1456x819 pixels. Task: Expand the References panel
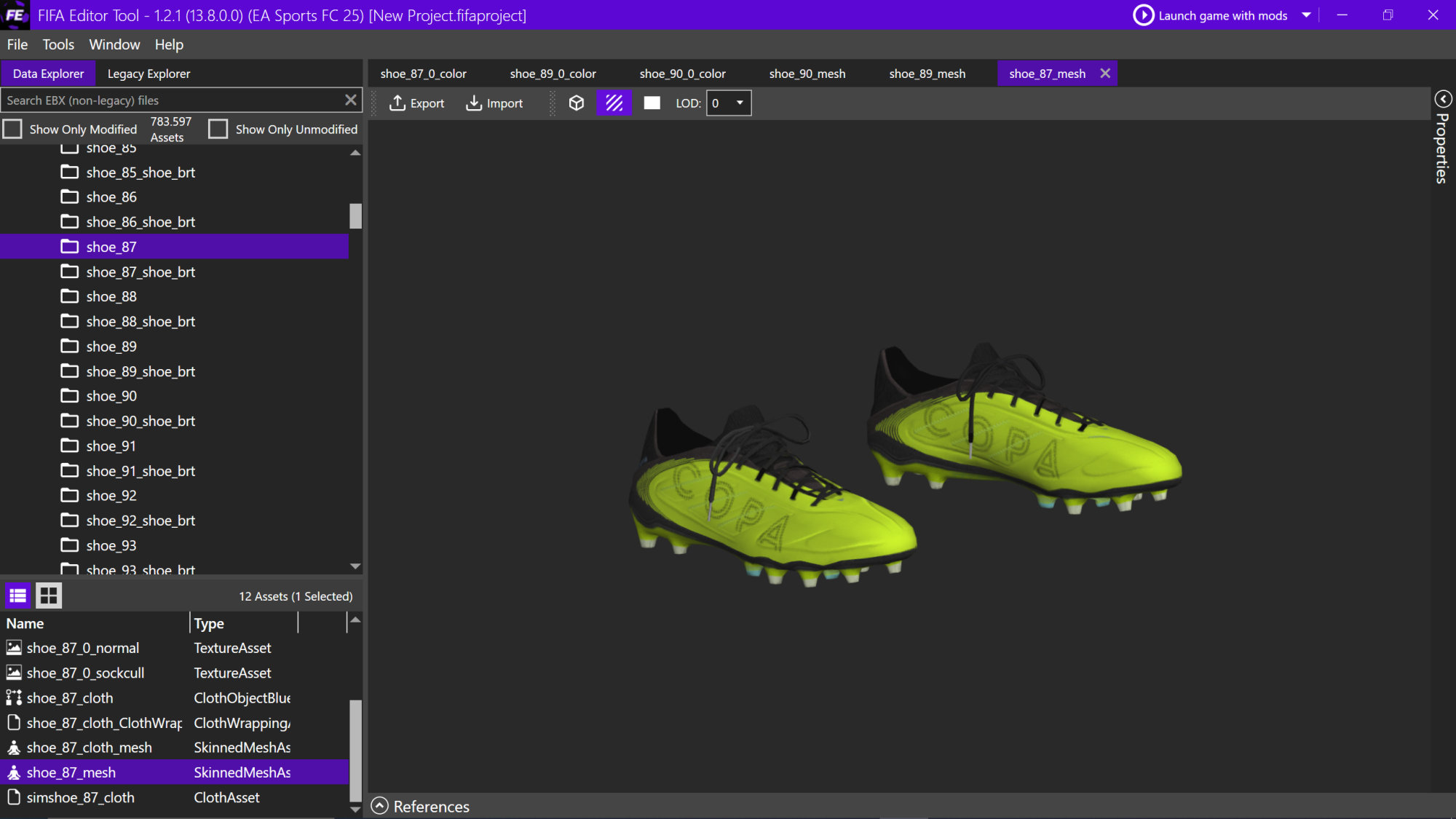click(x=380, y=806)
